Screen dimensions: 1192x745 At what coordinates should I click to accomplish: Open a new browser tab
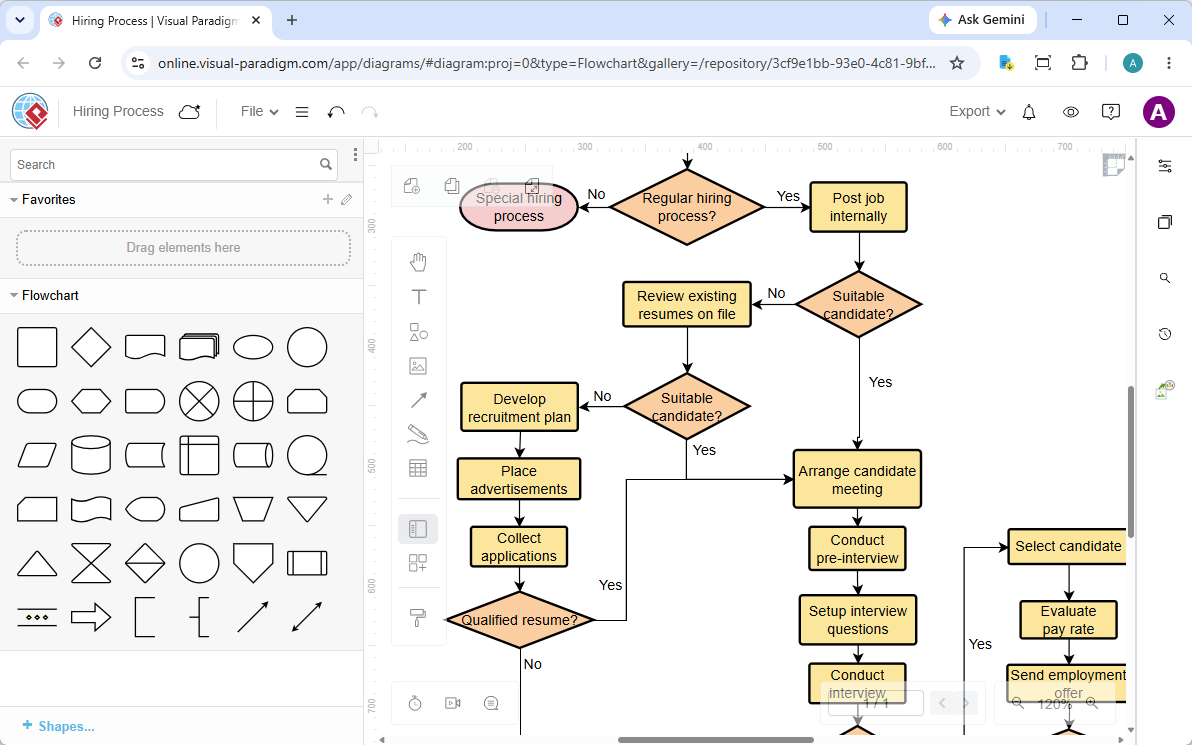click(292, 21)
